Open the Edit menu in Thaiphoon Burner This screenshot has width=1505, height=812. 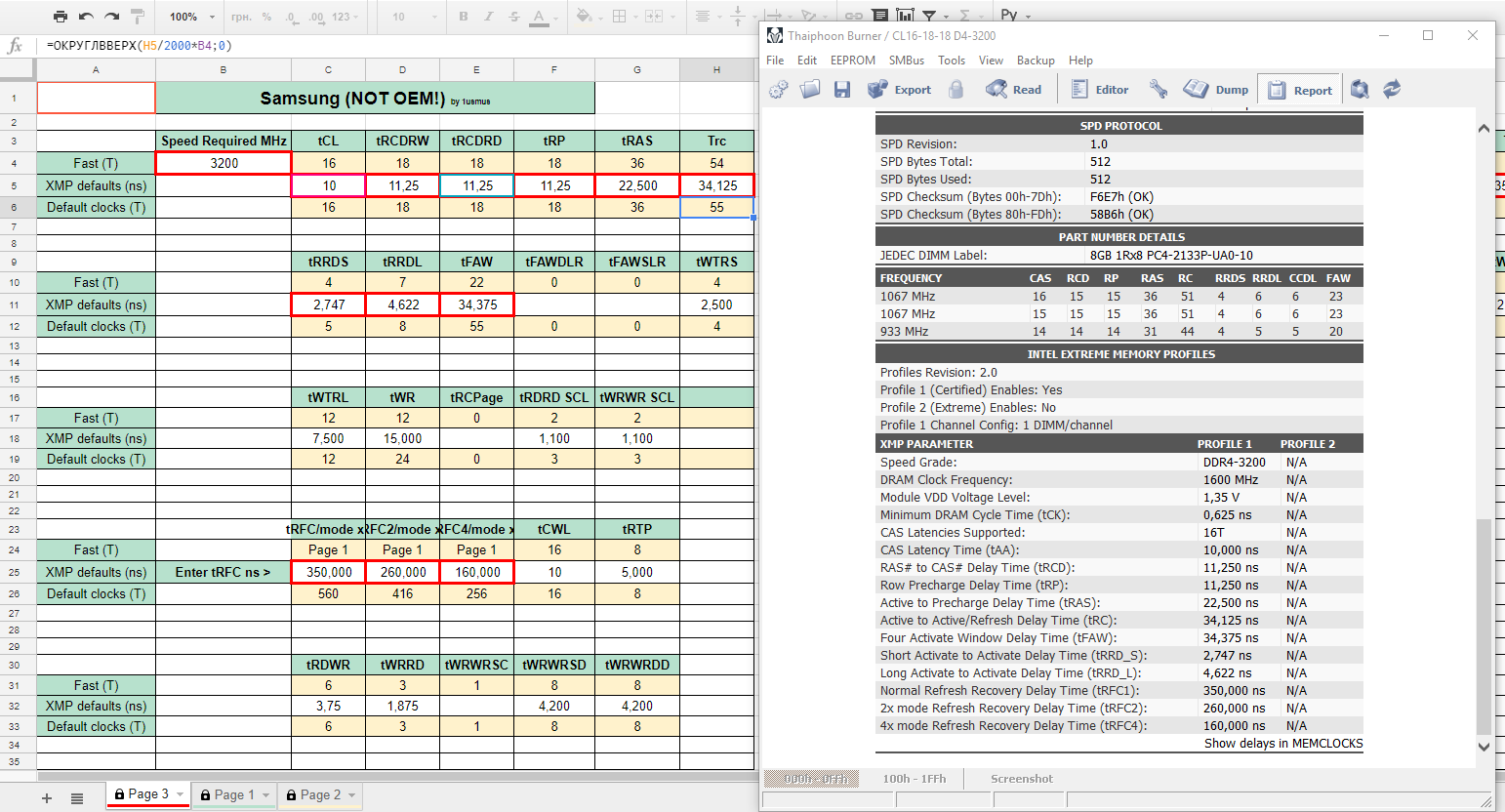[x=807, y=61]
